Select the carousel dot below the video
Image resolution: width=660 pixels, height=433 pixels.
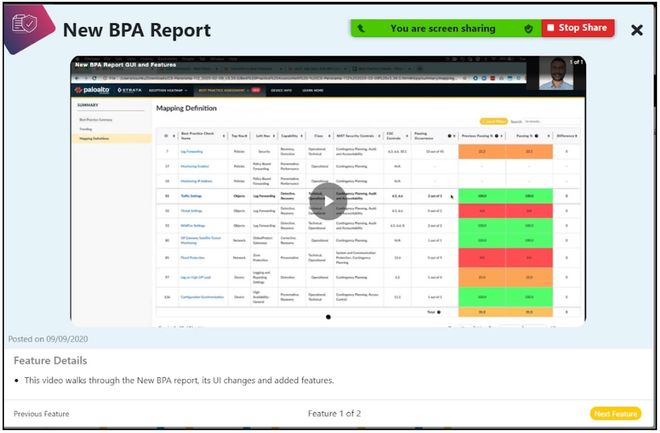tap(328, 317)
